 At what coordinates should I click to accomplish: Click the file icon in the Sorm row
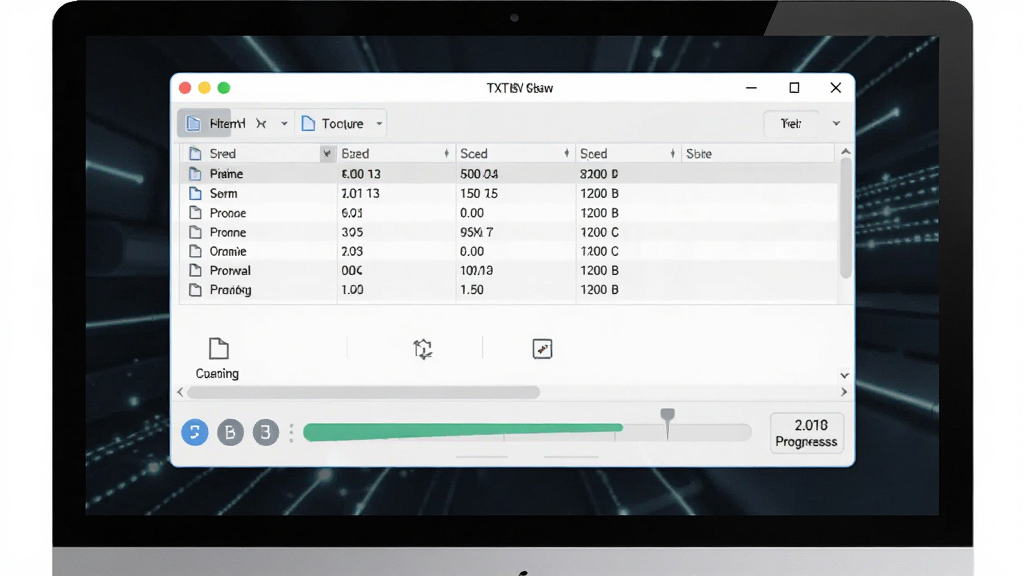point(195,193)
